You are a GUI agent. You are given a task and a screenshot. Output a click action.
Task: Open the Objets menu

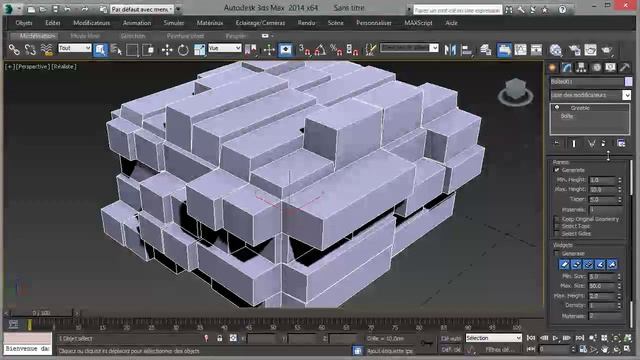[24, 23]
